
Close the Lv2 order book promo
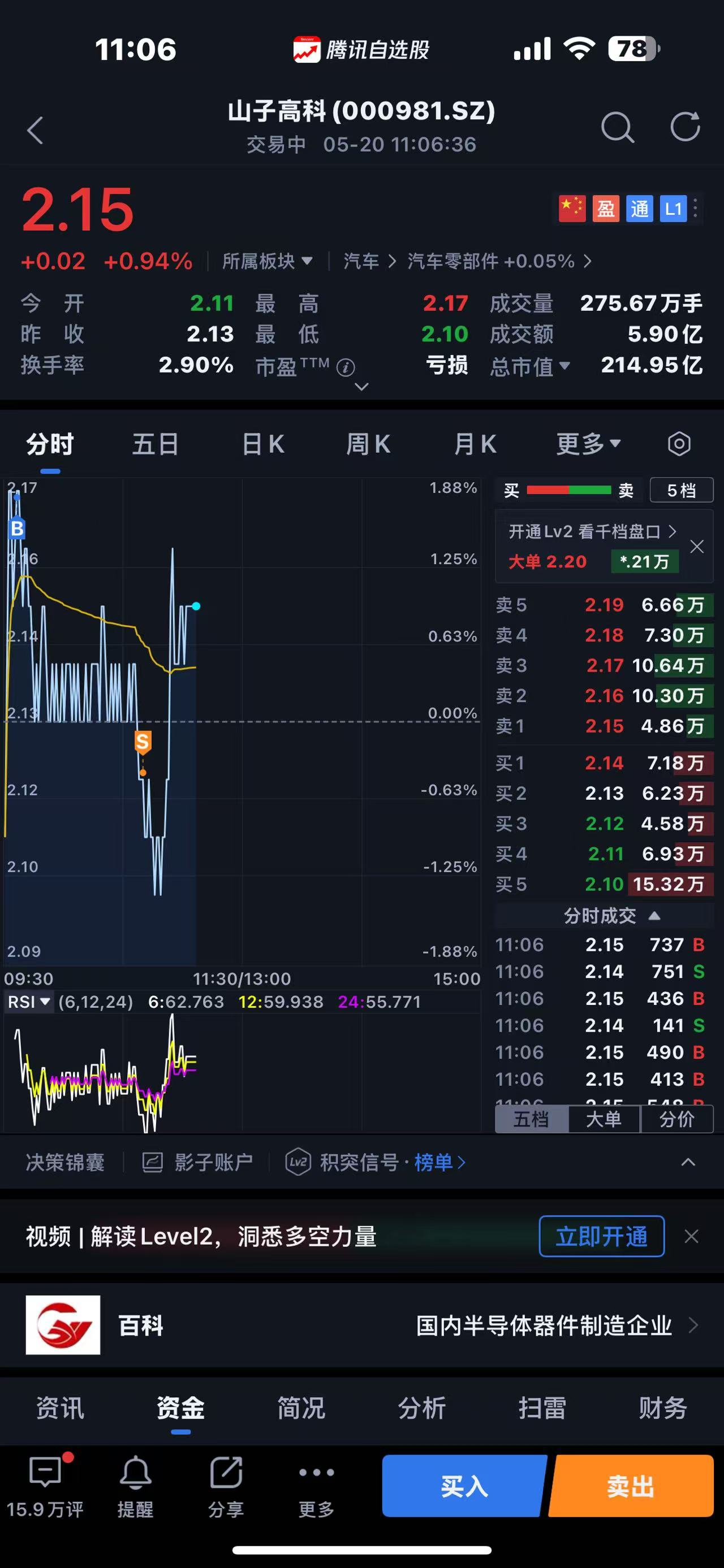pos(697,547)
